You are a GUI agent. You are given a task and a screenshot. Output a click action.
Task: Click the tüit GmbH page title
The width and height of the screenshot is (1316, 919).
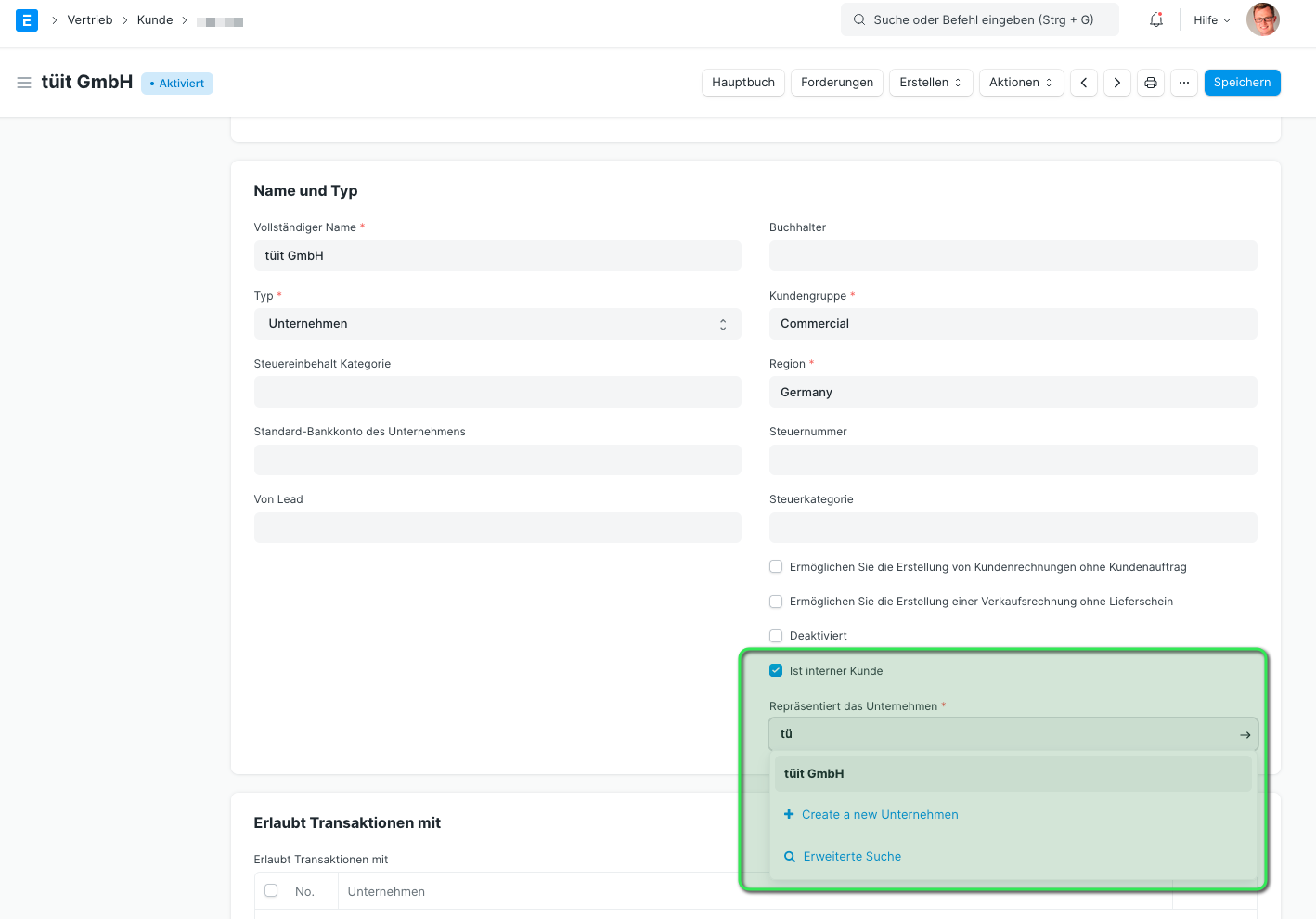point(87,82)
